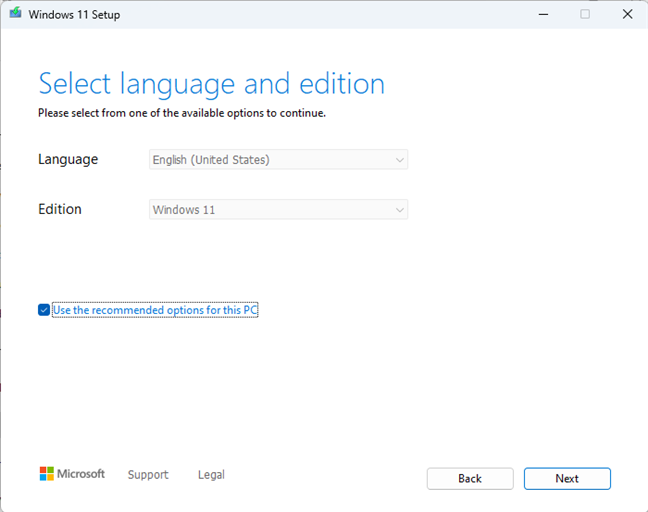Click the Windows 11 Setup title bar icon
This screenshot has width=648, height=512.
[15, 14]
